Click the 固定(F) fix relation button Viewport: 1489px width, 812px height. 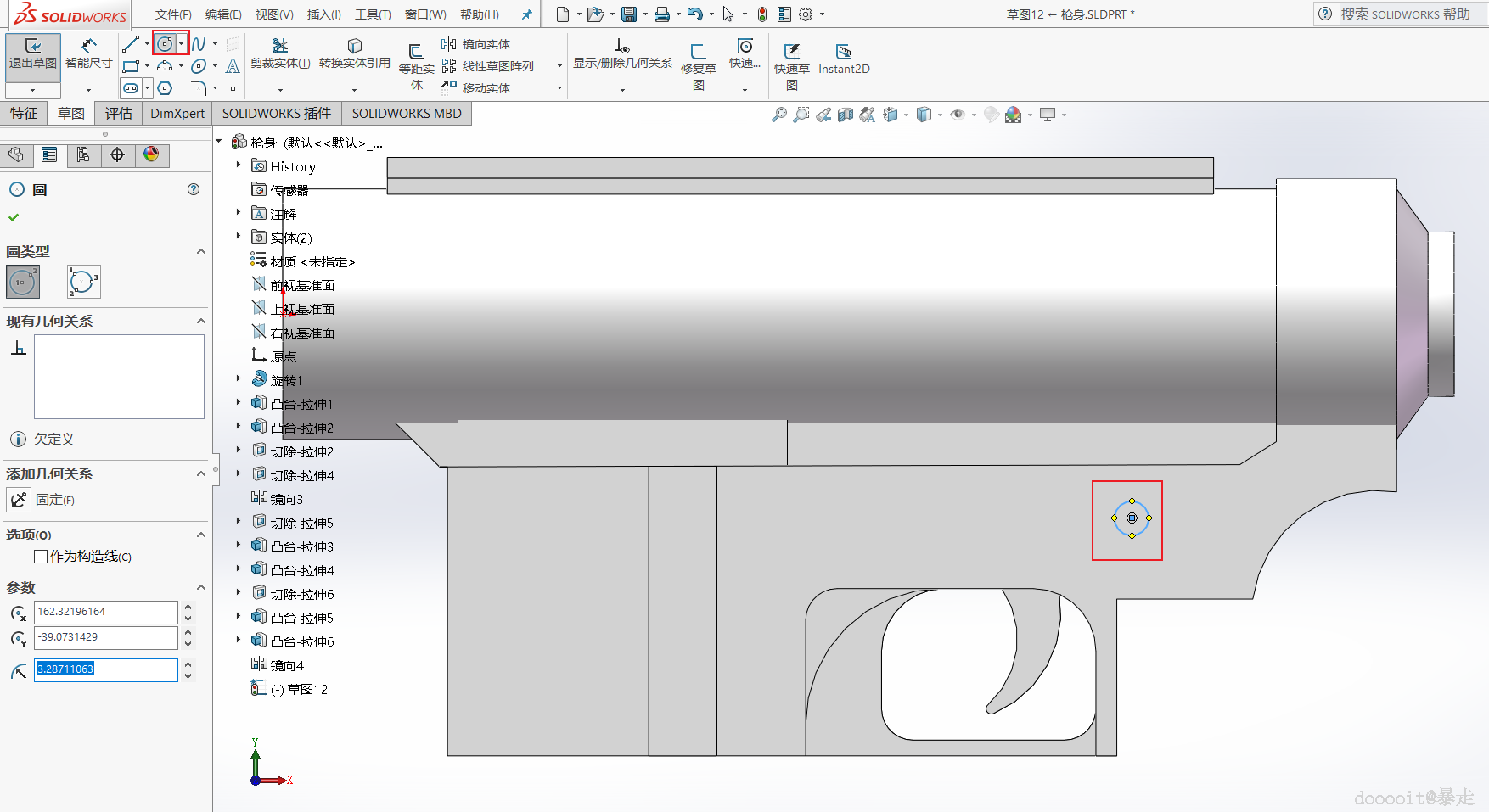[x=19, y=500]
